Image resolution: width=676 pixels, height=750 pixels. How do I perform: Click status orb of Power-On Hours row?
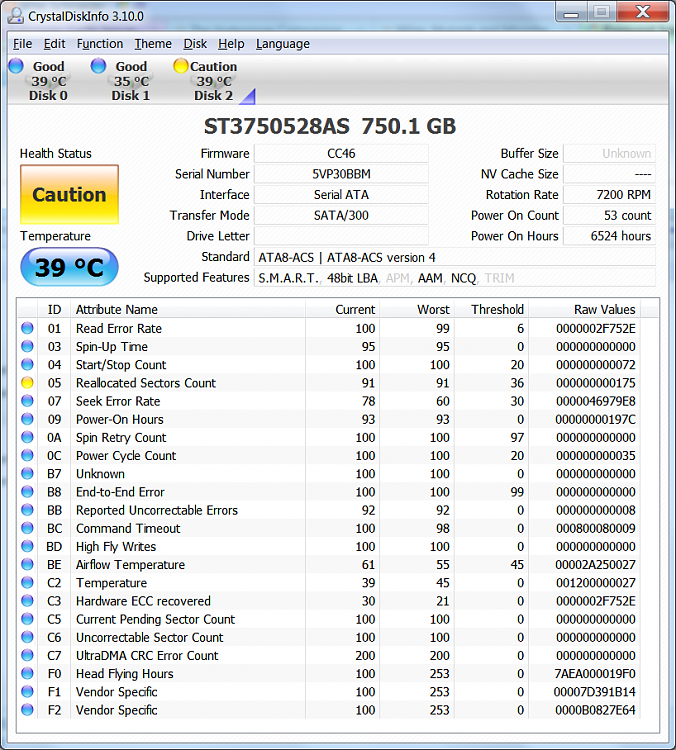point(27,419)
